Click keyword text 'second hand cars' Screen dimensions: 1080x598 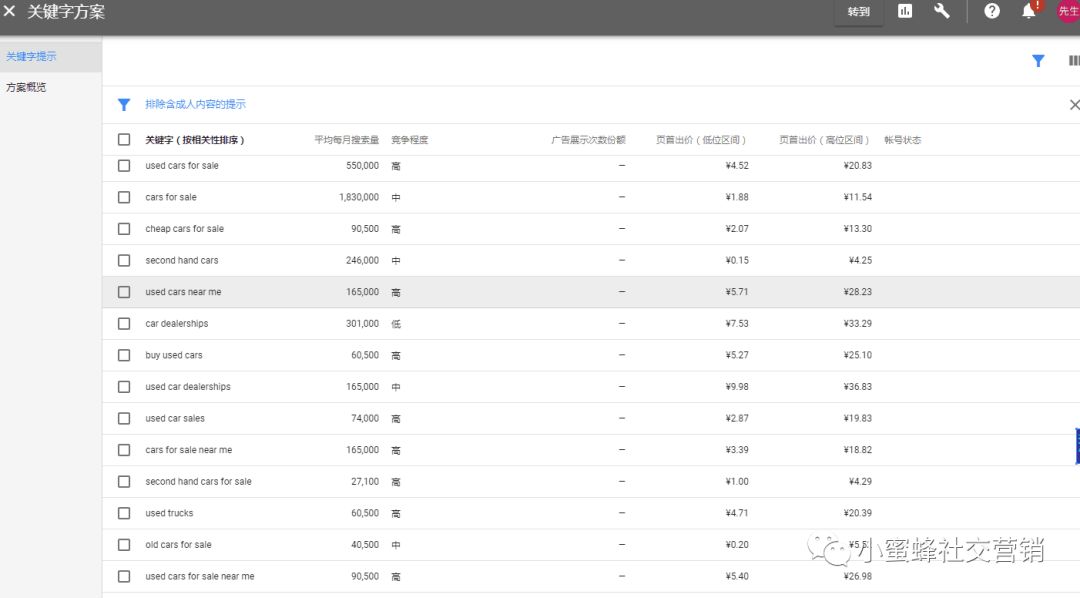[x=182, y=260]
